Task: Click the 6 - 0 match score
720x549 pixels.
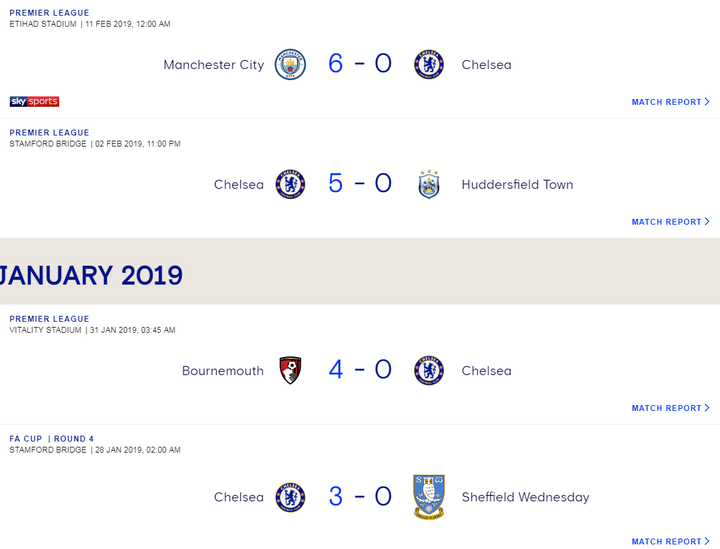Action: (360, 64)
